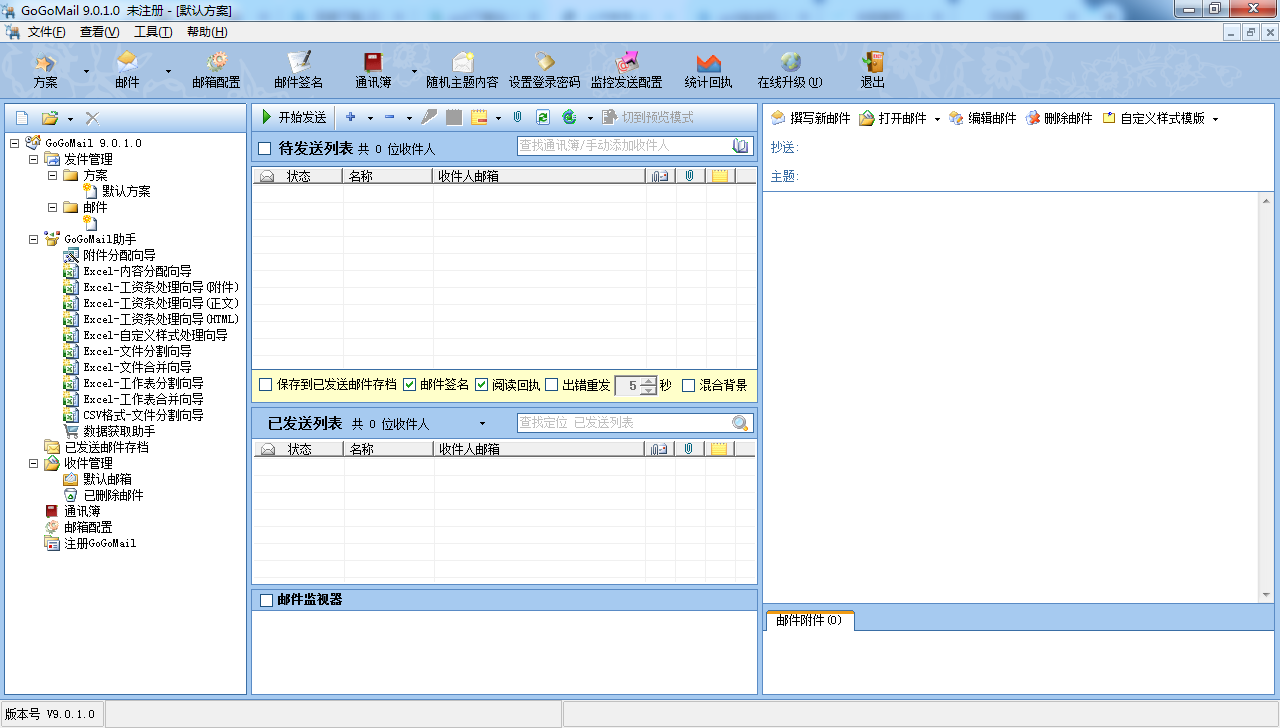Enable the 出错重发 checkbox

click(x=551, y=385)
